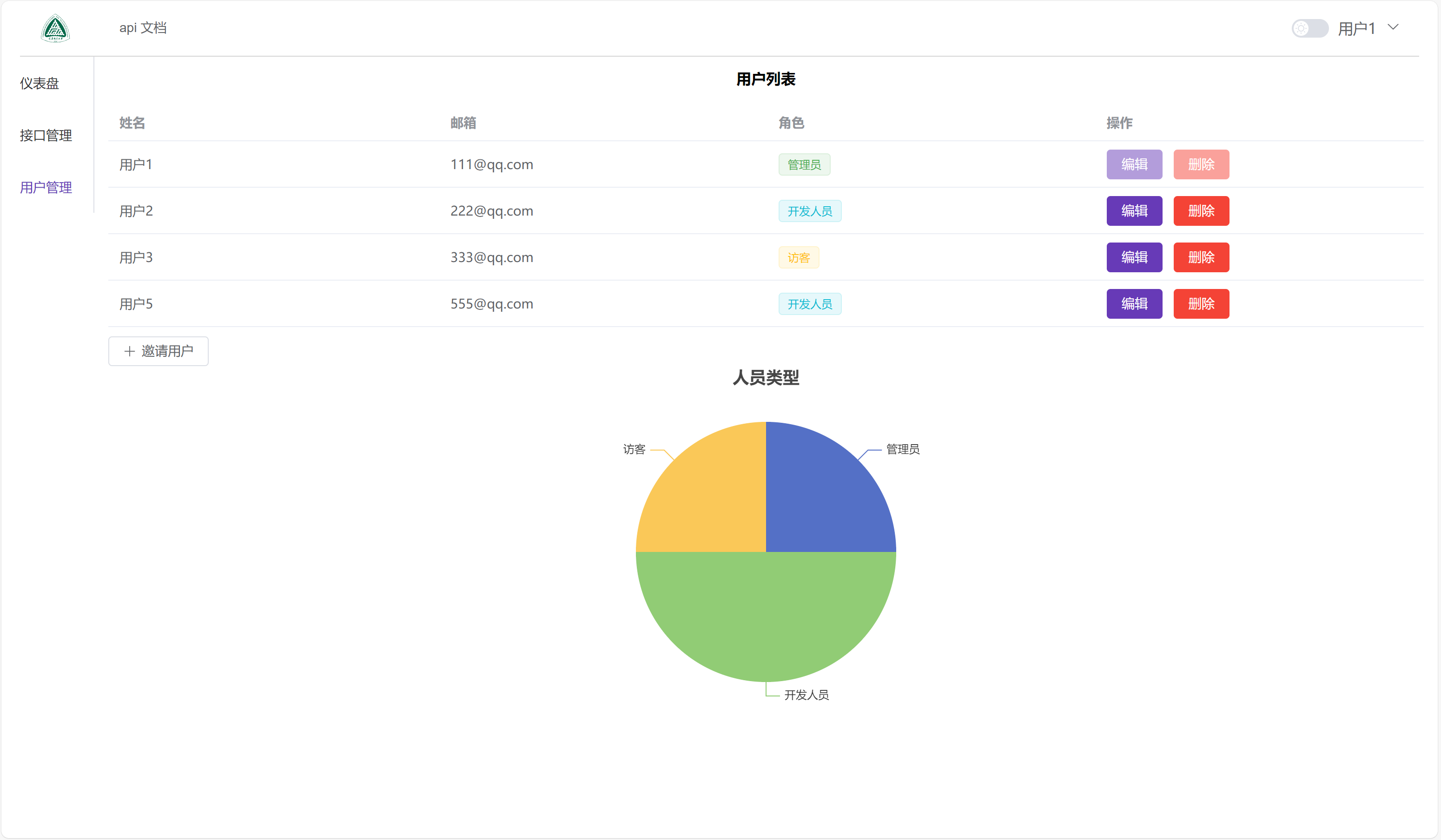1441x840 pixels.
Task: Go to 接口管理 in the sidebar
Action: point(46,135)
